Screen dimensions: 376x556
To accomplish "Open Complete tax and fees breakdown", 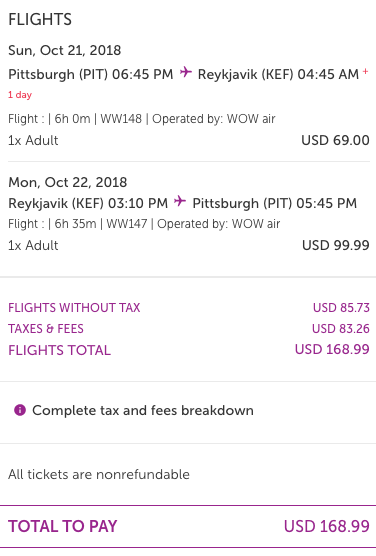I will click(x=143, y=410).
